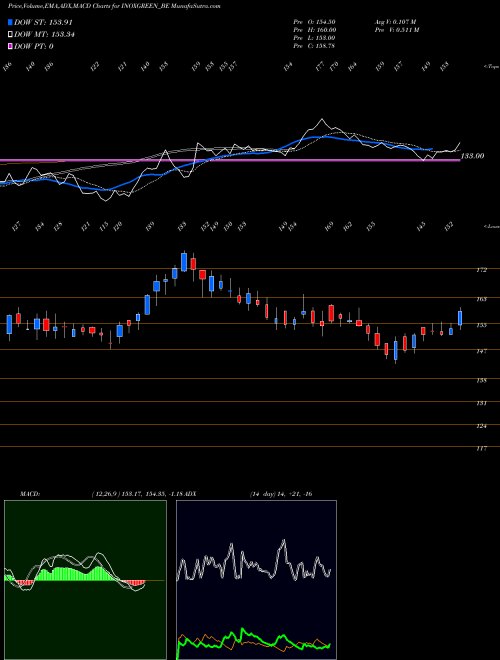
Task: Click the 138 price axis label
Action: pos(482,380)
